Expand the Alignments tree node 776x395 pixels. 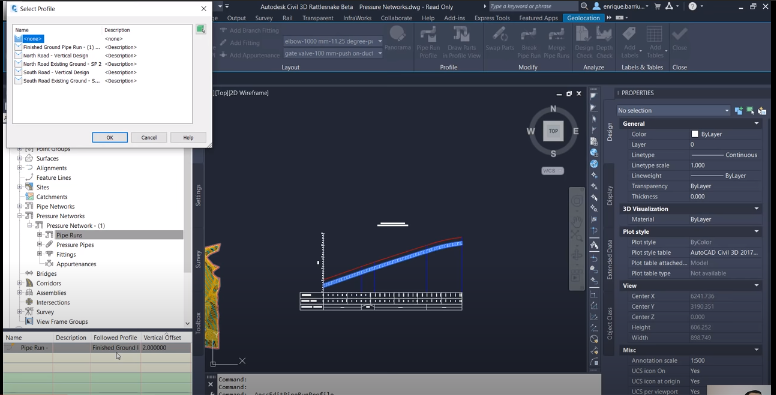[x=20, y=168]
